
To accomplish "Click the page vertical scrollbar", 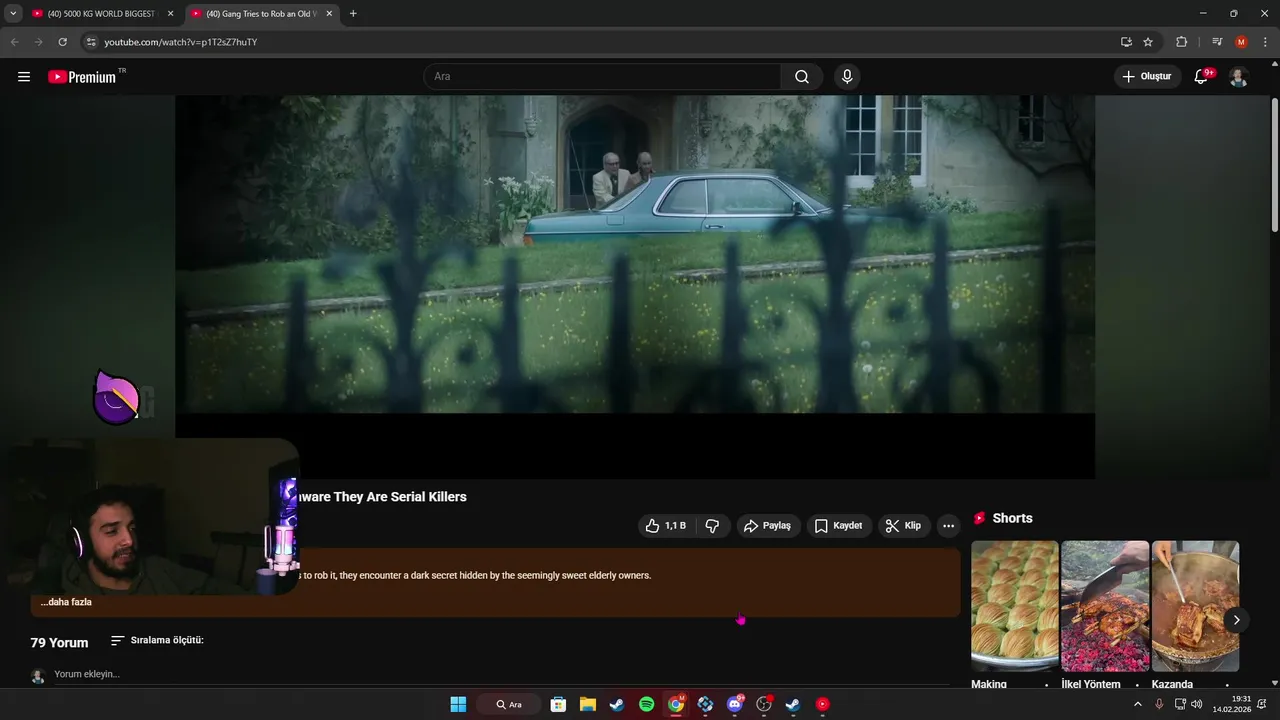I will pos(1274,165).
